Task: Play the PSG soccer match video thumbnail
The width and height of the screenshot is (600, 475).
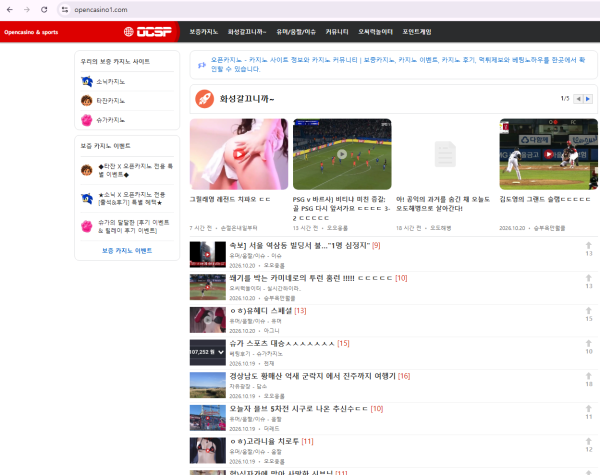Action: pos(342,154)
